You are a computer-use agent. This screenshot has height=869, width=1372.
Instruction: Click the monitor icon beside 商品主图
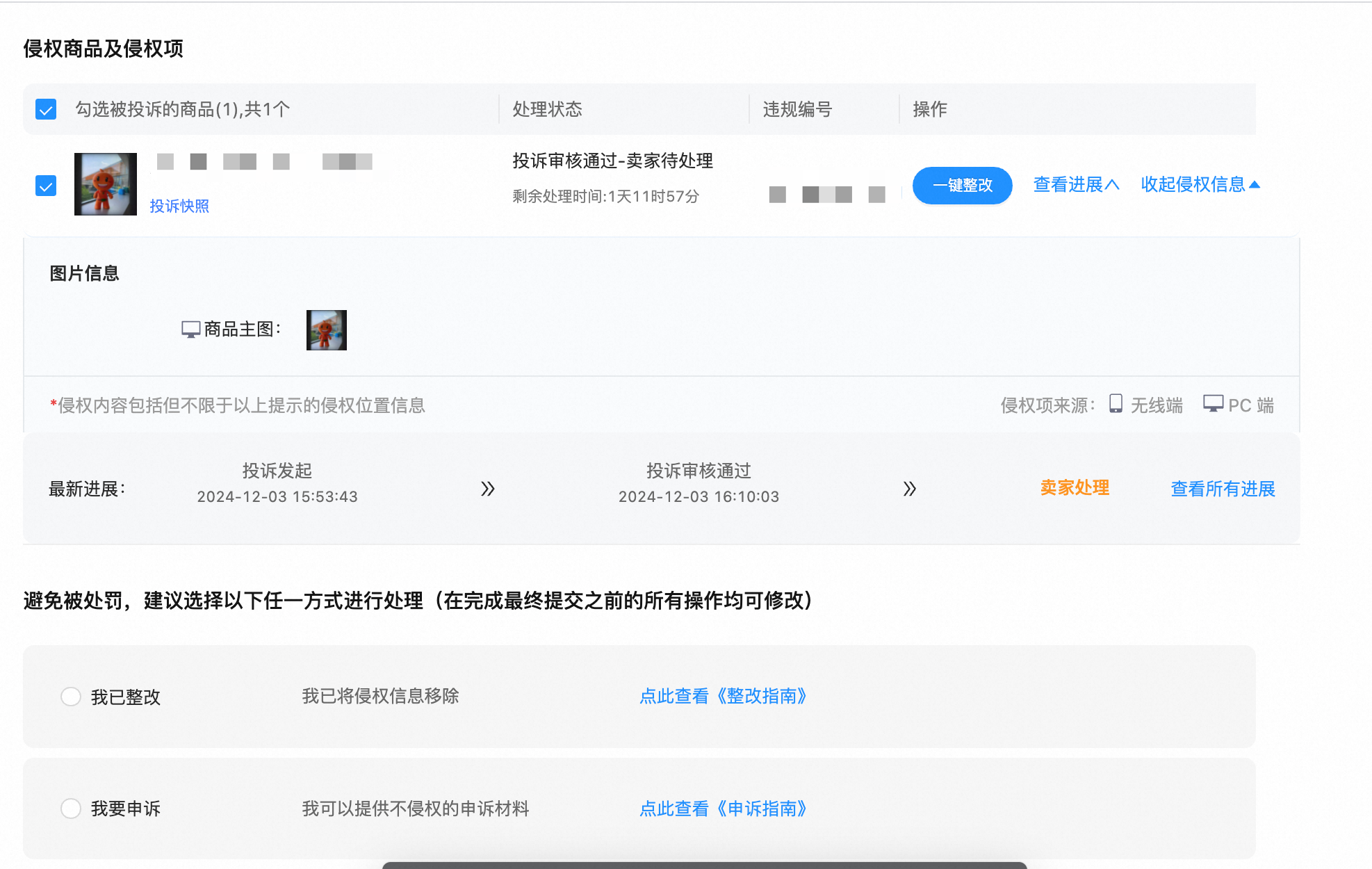(x=190, y=330)
